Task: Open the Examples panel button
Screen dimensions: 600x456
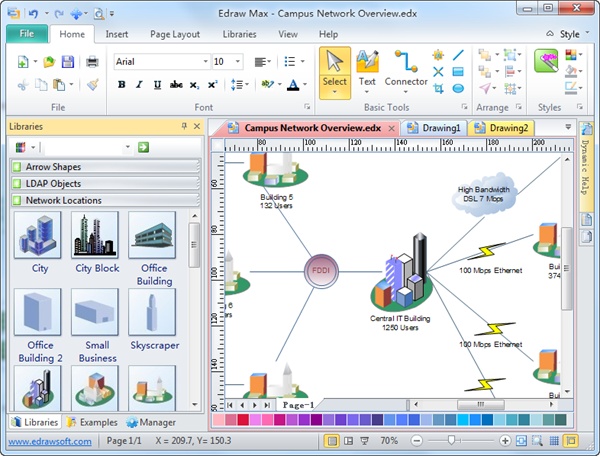Action: click(x=92, y=422)
